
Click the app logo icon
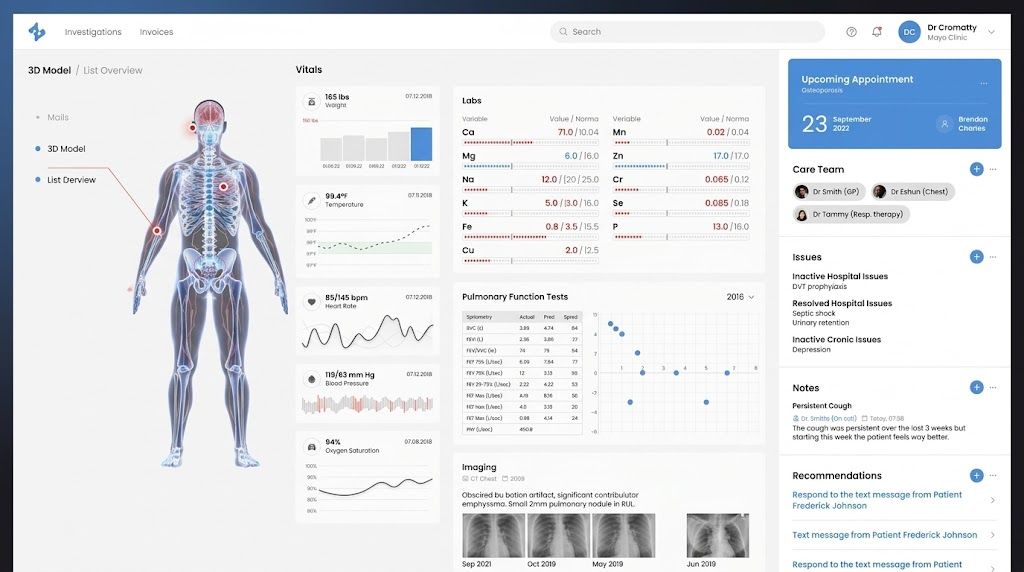pos(37,31)
